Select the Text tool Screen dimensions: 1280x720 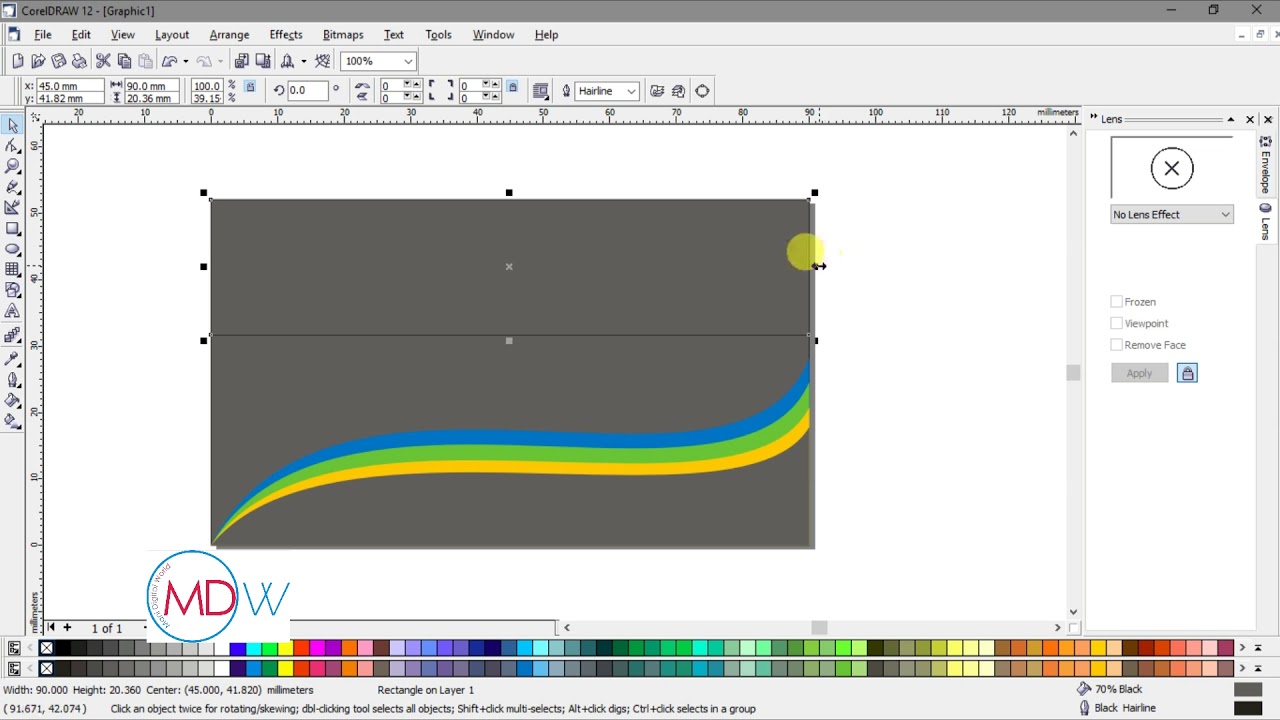click(x=12, y=311)
